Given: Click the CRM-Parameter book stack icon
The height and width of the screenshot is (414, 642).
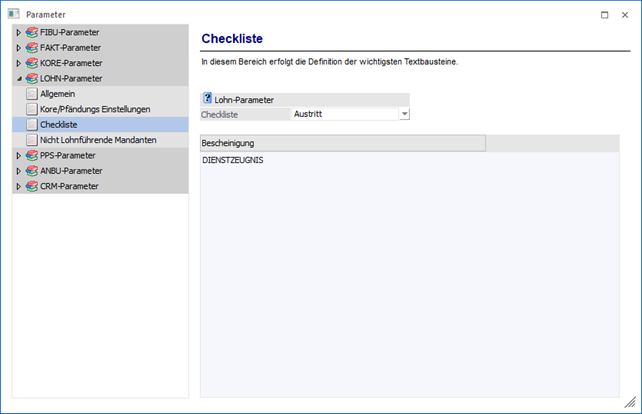Looking at the screenshot, I should [32, 186].
